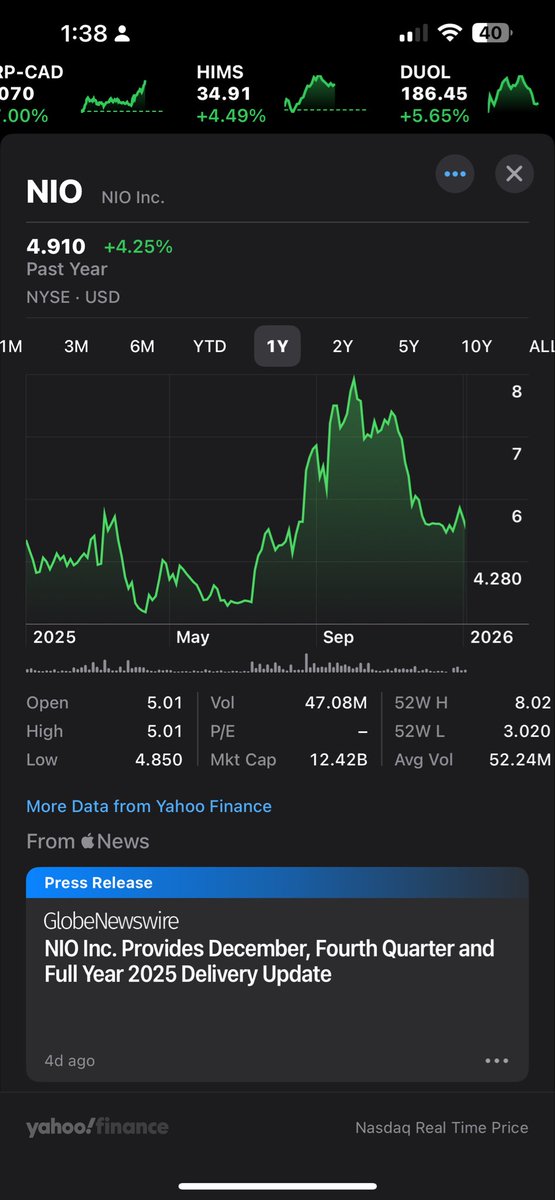Tap the NIO Inc. company name
This screenshot has width=555, height=1200.
[x=133, y=198]
